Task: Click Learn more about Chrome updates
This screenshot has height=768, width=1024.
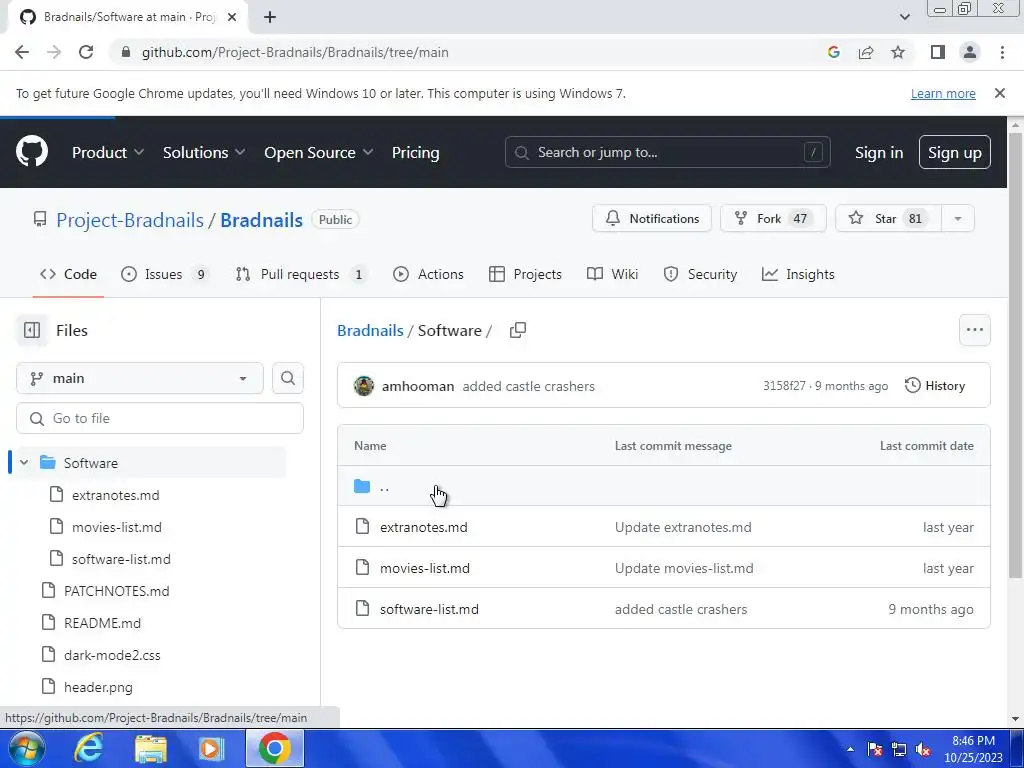Action: click(x=943, y=93)
